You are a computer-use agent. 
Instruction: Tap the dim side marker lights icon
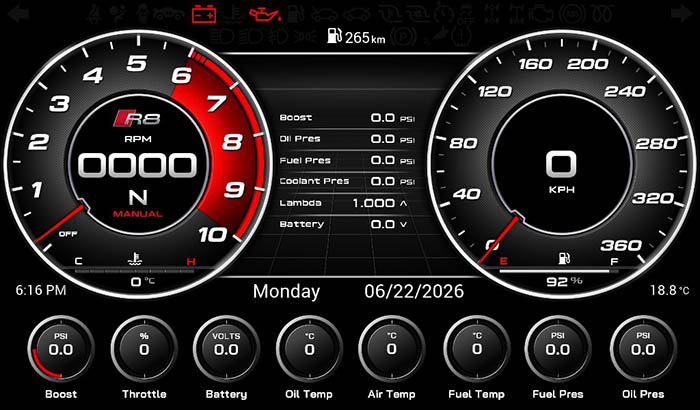tap(305, 37)
